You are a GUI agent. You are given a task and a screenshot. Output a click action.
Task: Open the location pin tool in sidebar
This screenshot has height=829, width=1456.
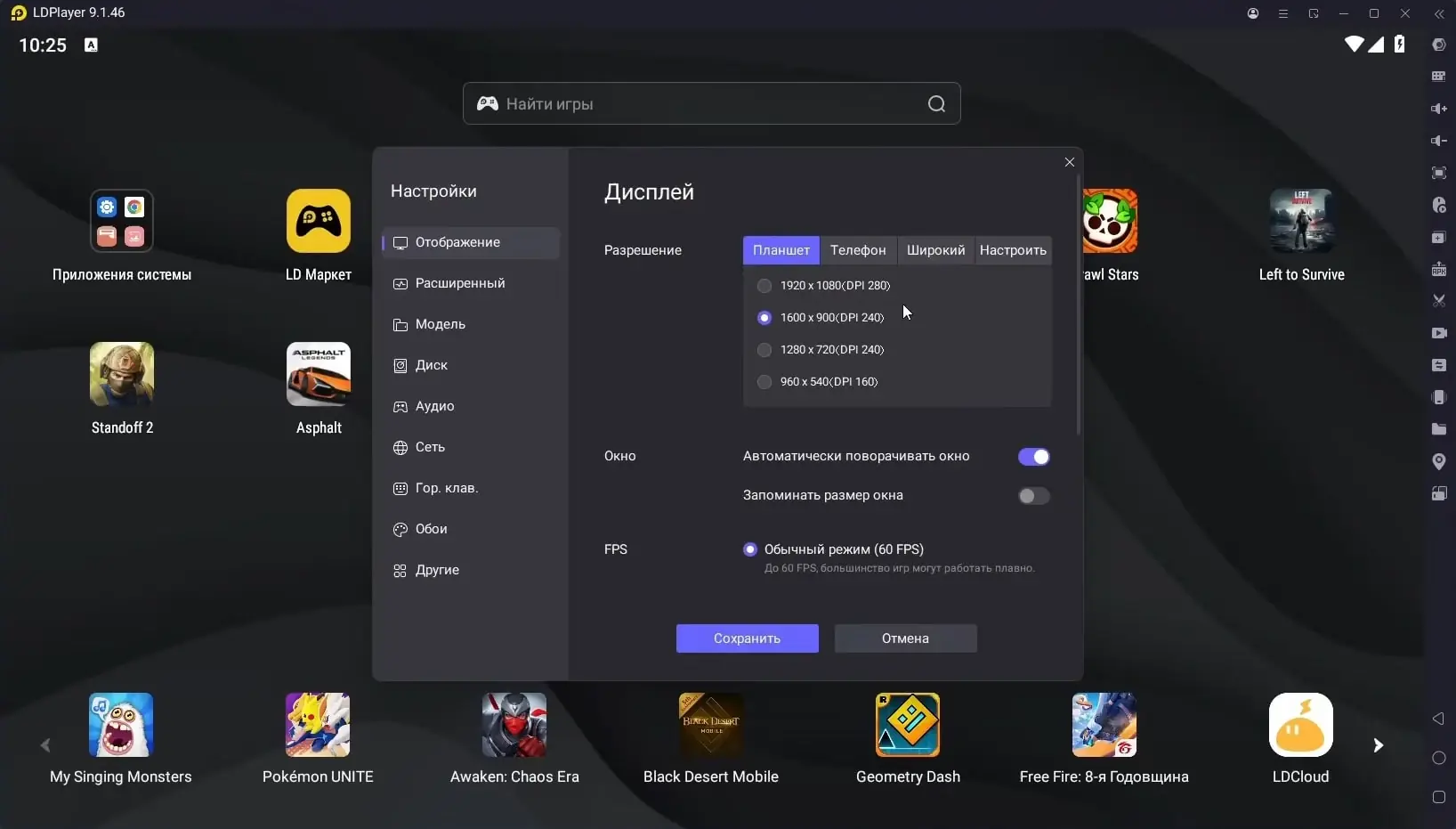(1438, 461)
